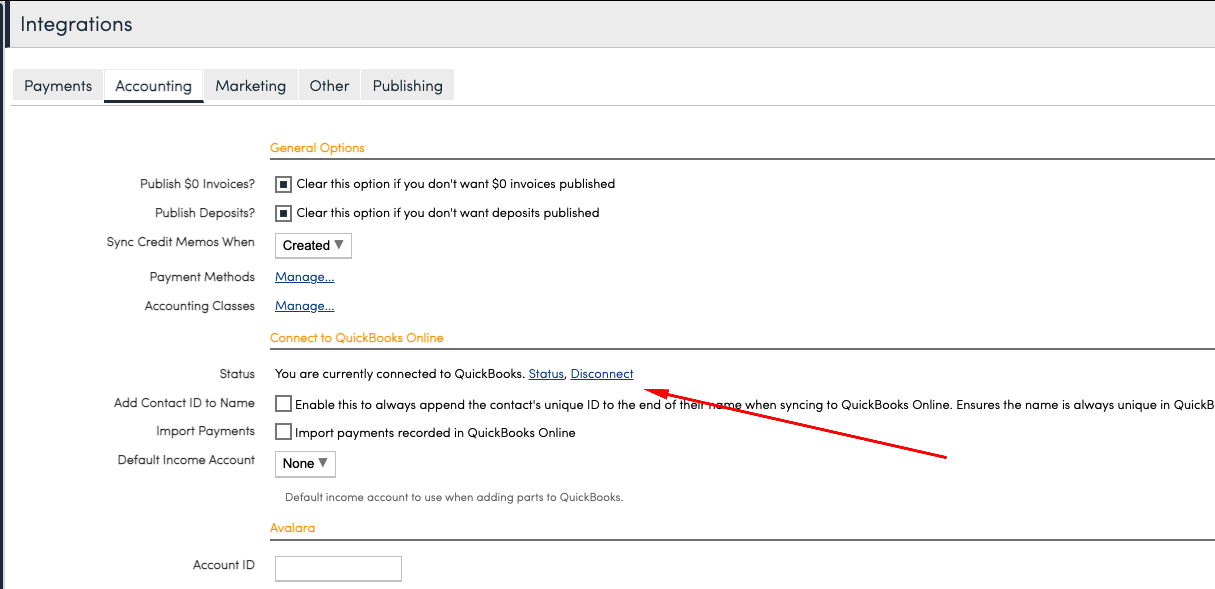Go to the Other tab
This screenshot has height=589, width=1215.
tap(329, 86)
